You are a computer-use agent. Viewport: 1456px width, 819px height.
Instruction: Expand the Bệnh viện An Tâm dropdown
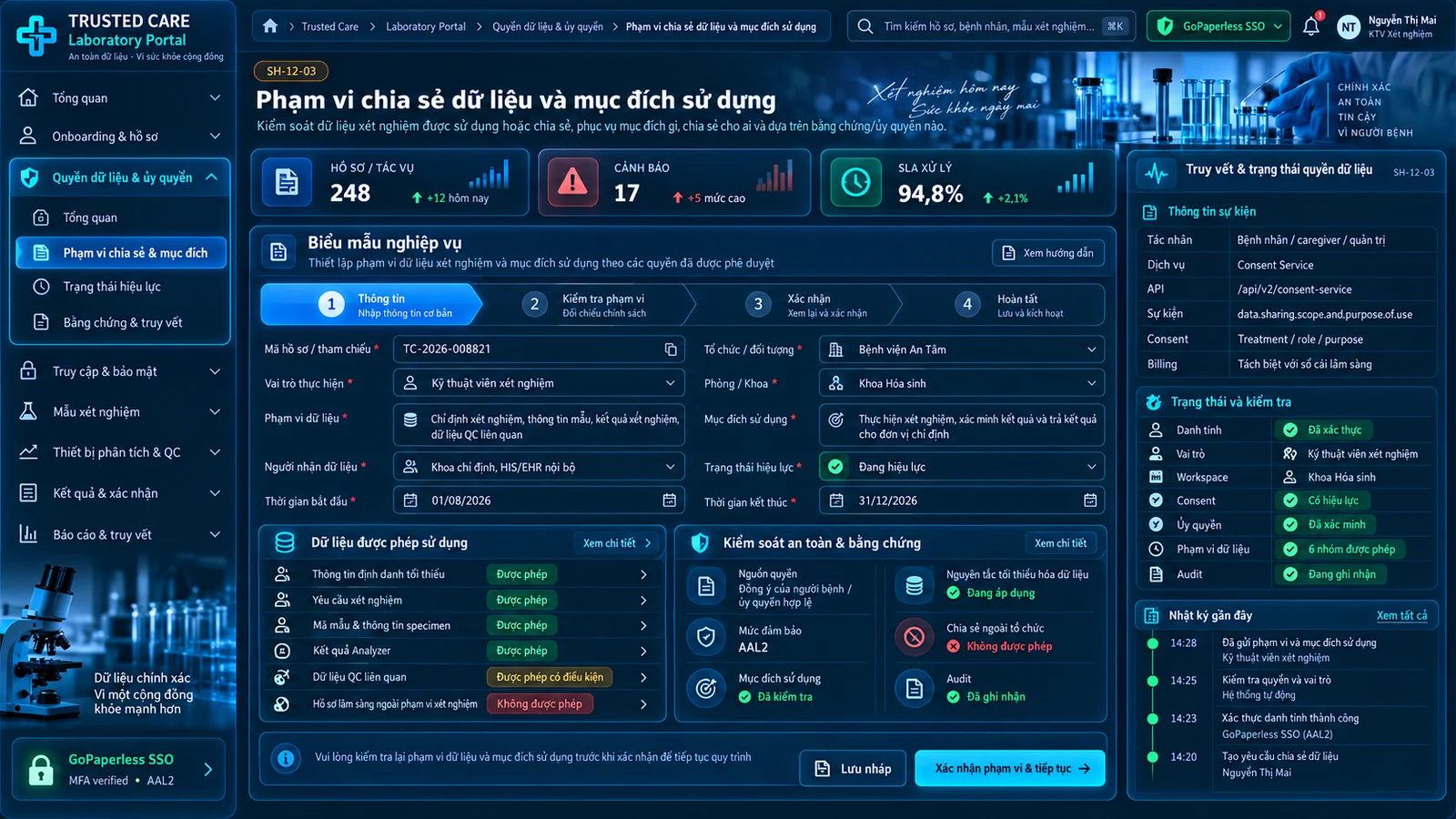click(962, 349)
